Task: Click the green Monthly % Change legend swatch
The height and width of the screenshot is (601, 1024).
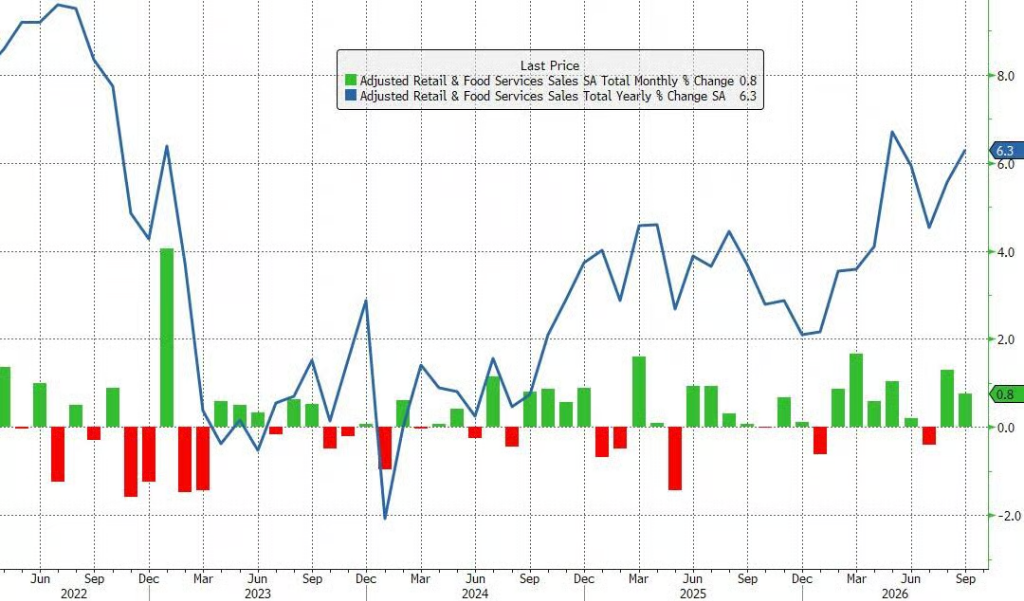Action: coord(351,80)
